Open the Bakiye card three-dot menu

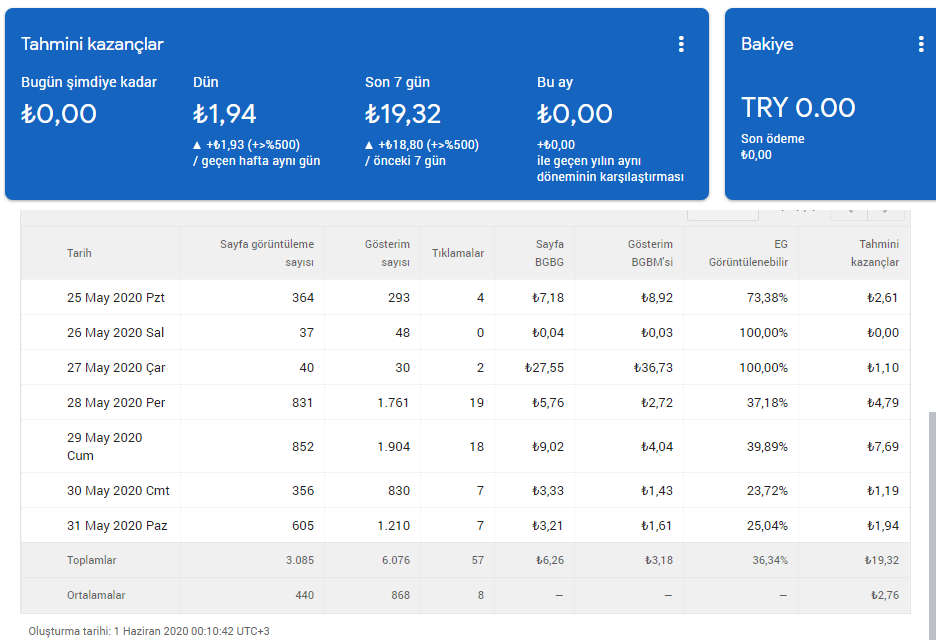920,44
